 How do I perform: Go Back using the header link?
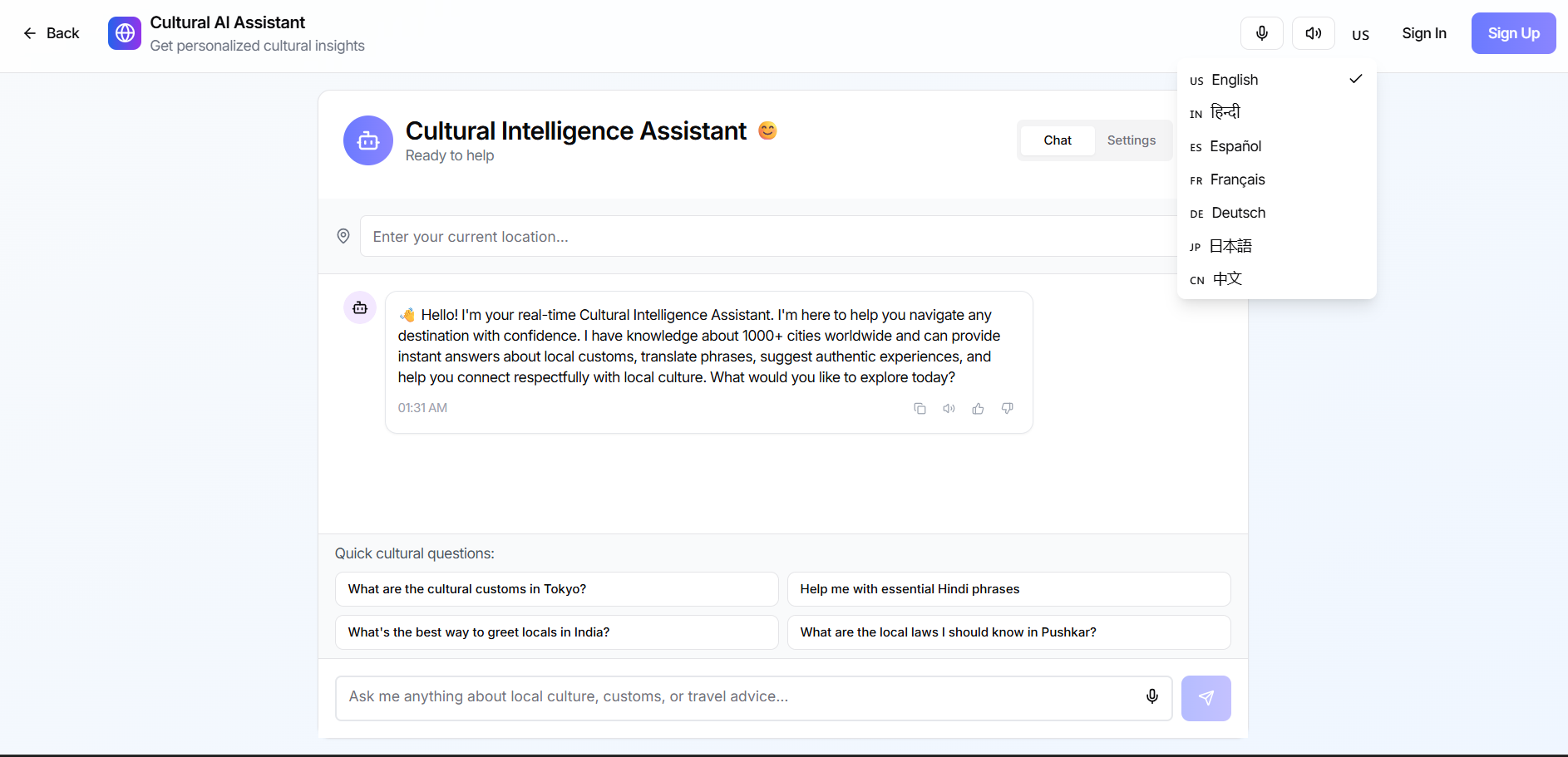click(52, 33)
